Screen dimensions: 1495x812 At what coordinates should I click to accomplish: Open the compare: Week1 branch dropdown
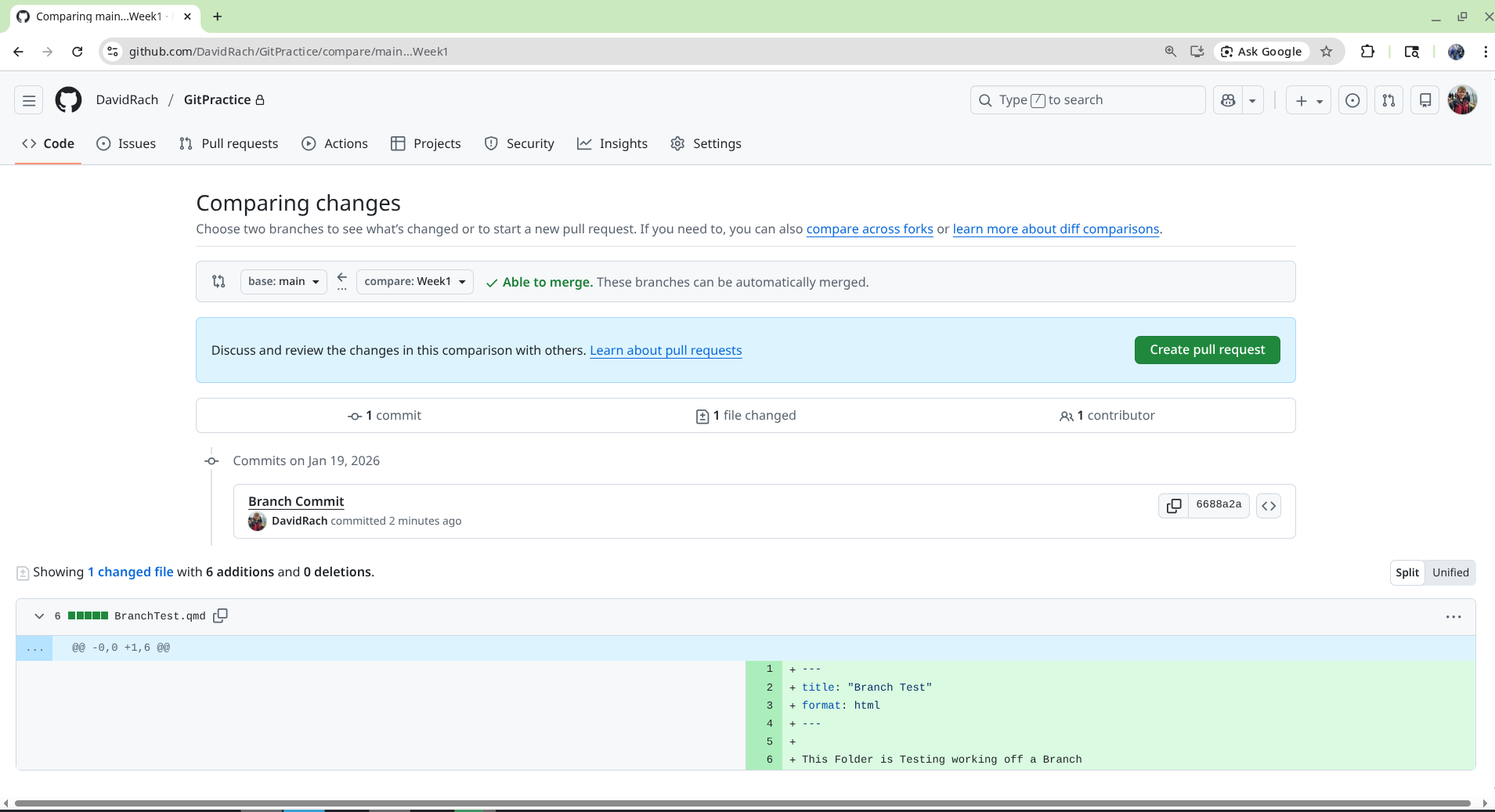[x=414, y=282]
